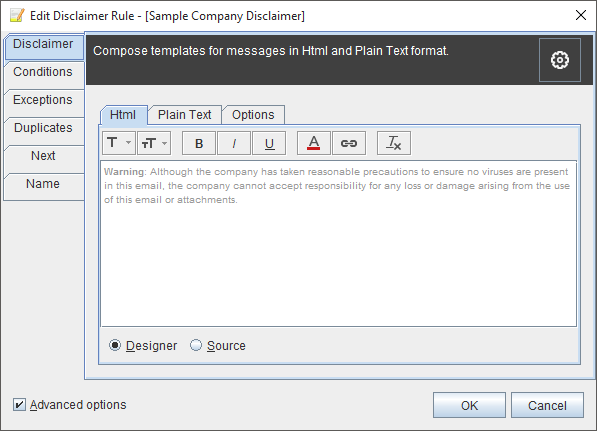This screenshot has height=431, width=597.
Task: Click inside the disclaimer text editor area
Action: coord(338,244)
